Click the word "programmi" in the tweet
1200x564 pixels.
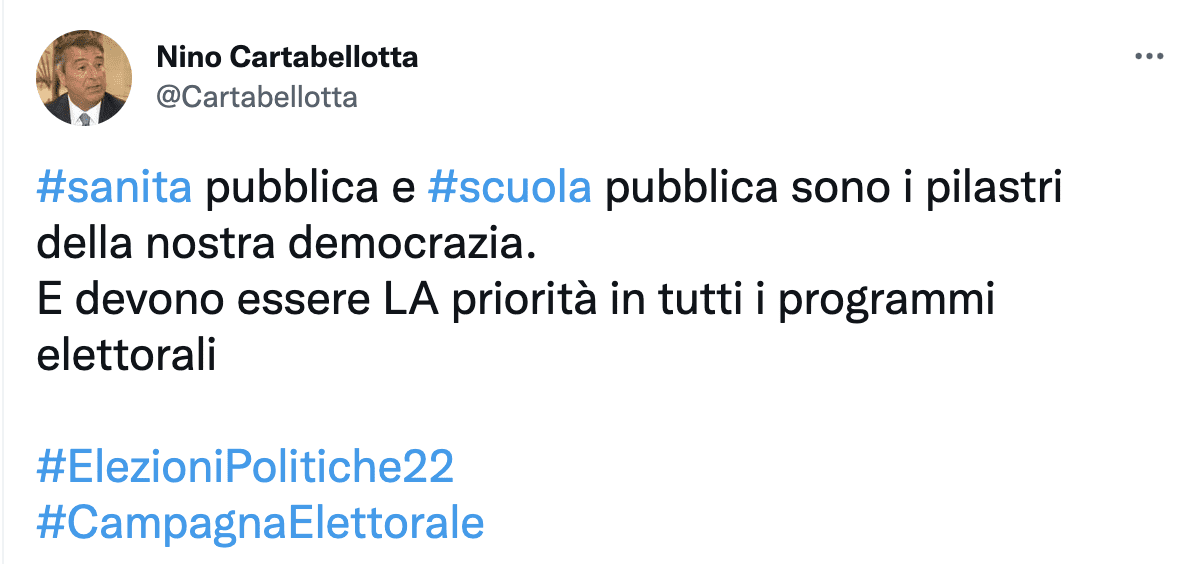coord(886,300)
